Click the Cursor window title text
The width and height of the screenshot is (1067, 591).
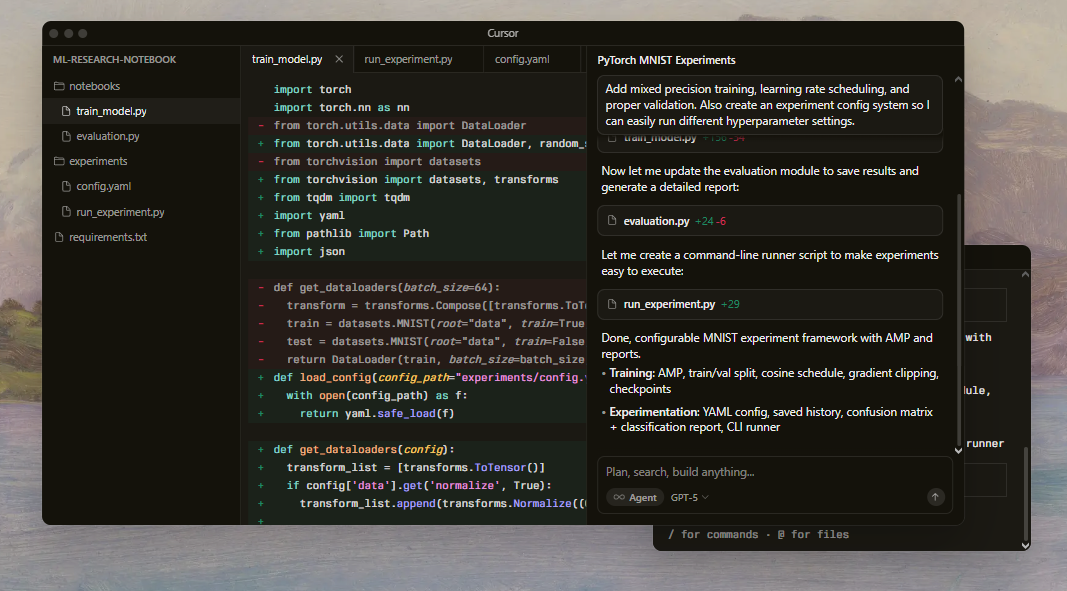click(x=503, y=33)
